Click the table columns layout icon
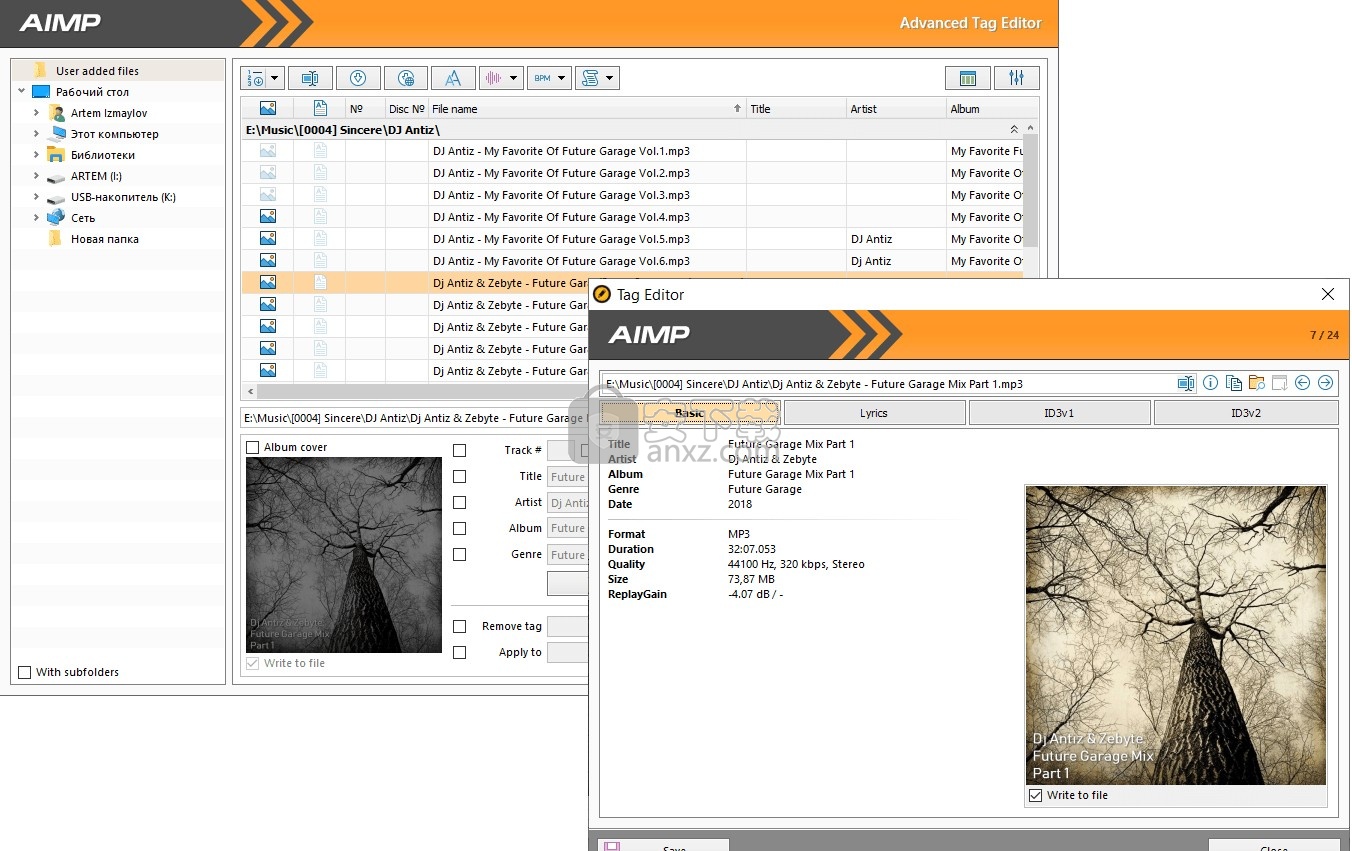The height and width of the screenshot is (851, 1352). coord(968,78)
